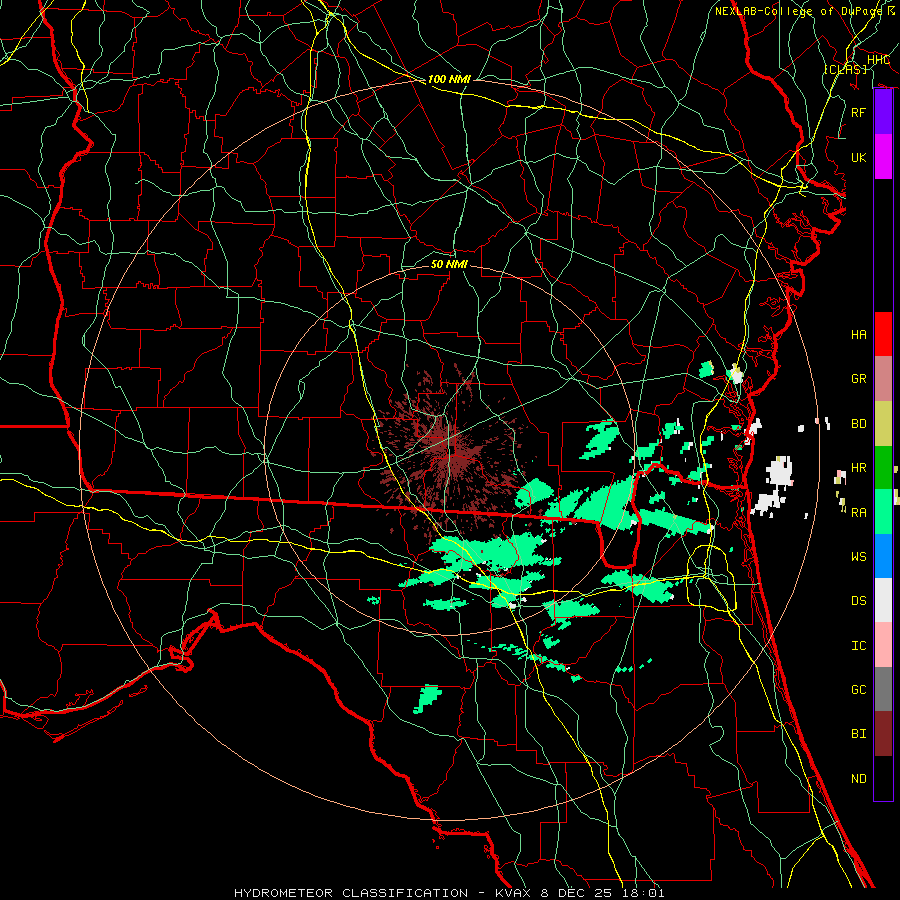The width and height of the screenshot is (900, 900).
Task: Click the UK magenta legend color swatch
Action: pos(883,157)
